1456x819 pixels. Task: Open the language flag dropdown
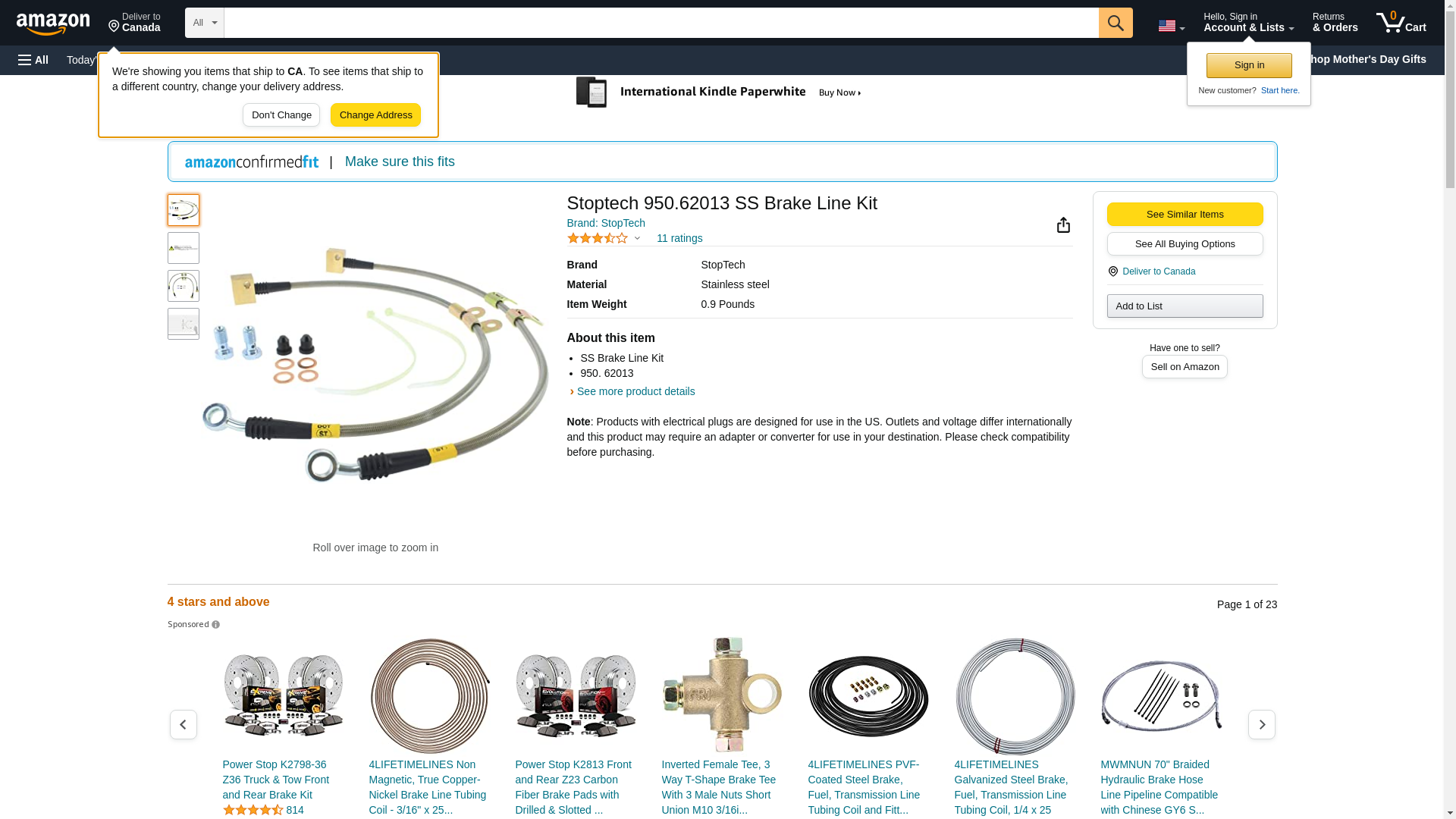point(1170,26)
